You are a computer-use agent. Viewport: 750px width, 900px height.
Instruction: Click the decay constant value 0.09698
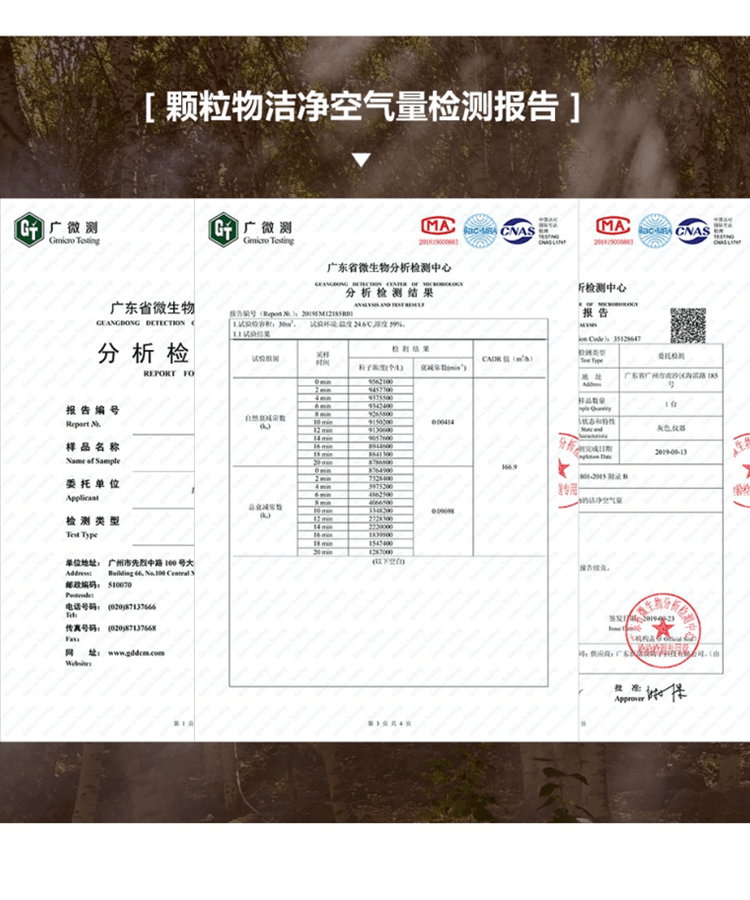(x=442, y=511)
